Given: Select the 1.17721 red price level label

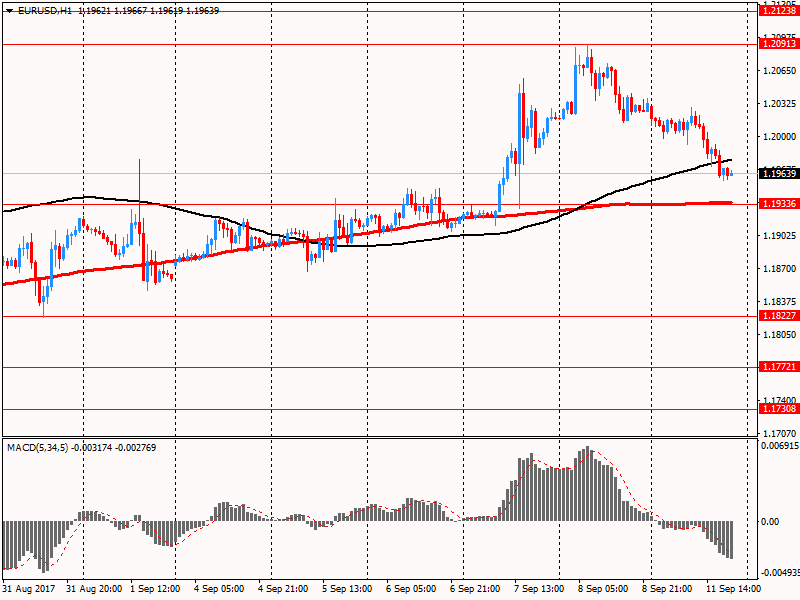Looking at the screenshot, I should click(779, 367).
